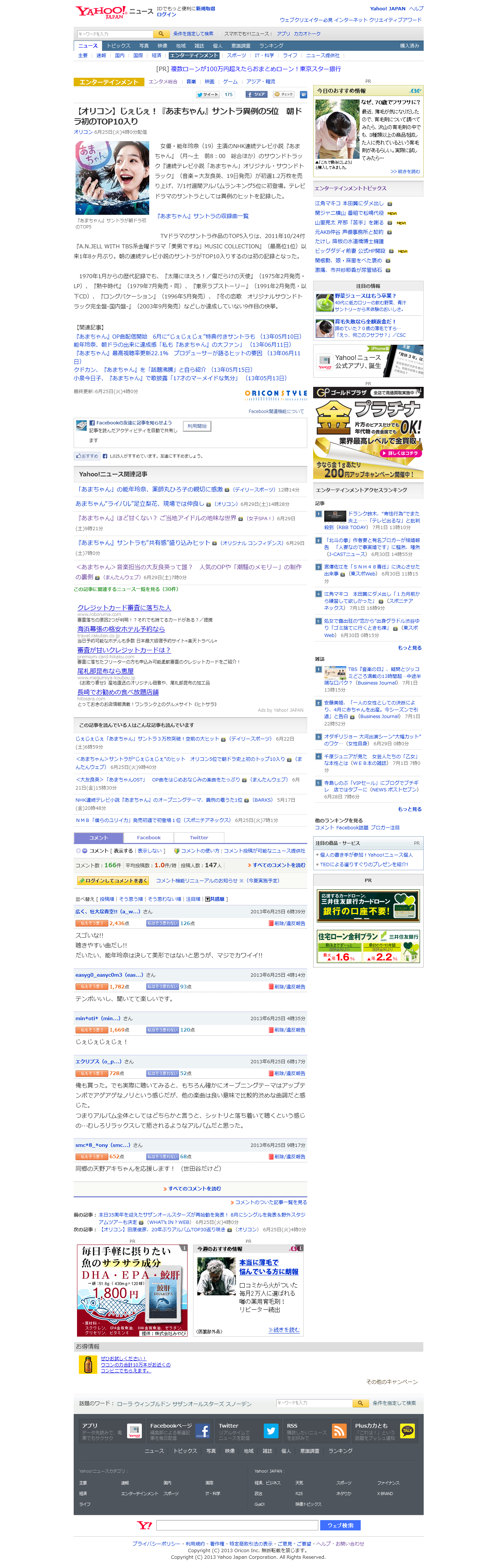Viewport: 497px width, 1568px height.
Task: Click the footer yellow search magnifier button
Action: point(361,1403)
